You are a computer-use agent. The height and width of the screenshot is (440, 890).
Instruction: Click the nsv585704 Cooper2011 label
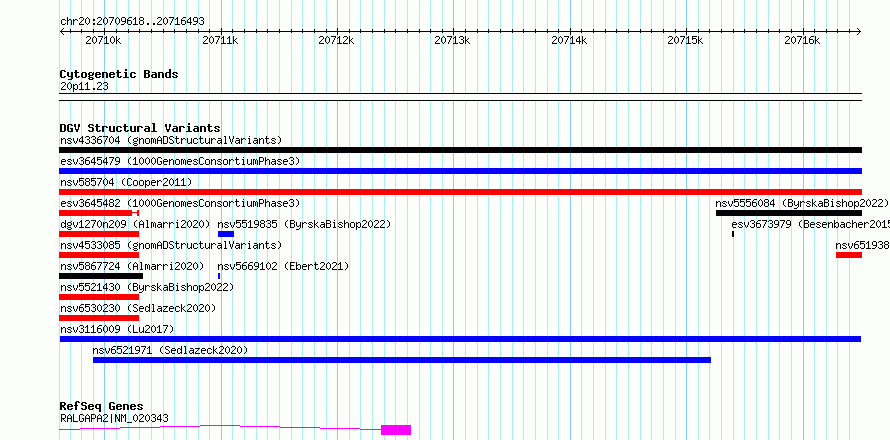pos(126,182)
